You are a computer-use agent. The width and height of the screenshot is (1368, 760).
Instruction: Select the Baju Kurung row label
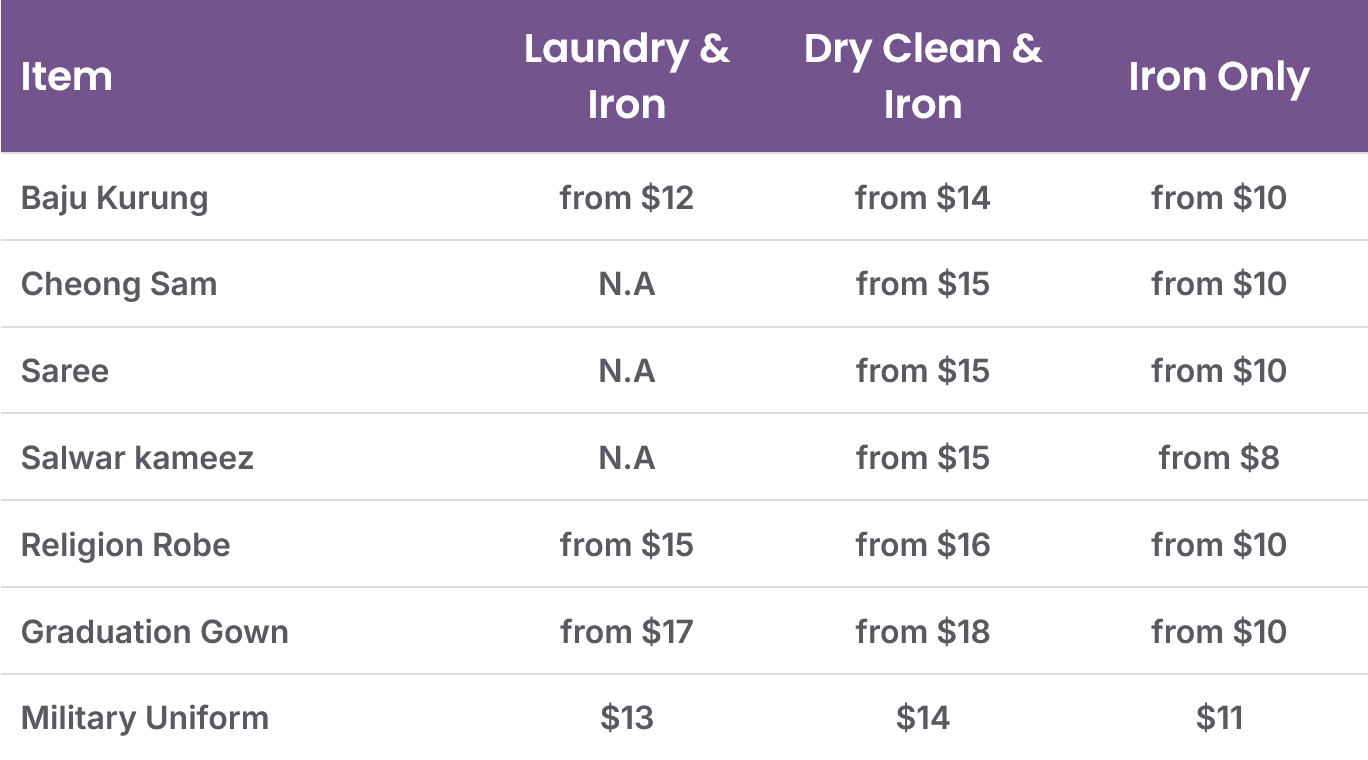pyautogui.click(x=115, y=198)
